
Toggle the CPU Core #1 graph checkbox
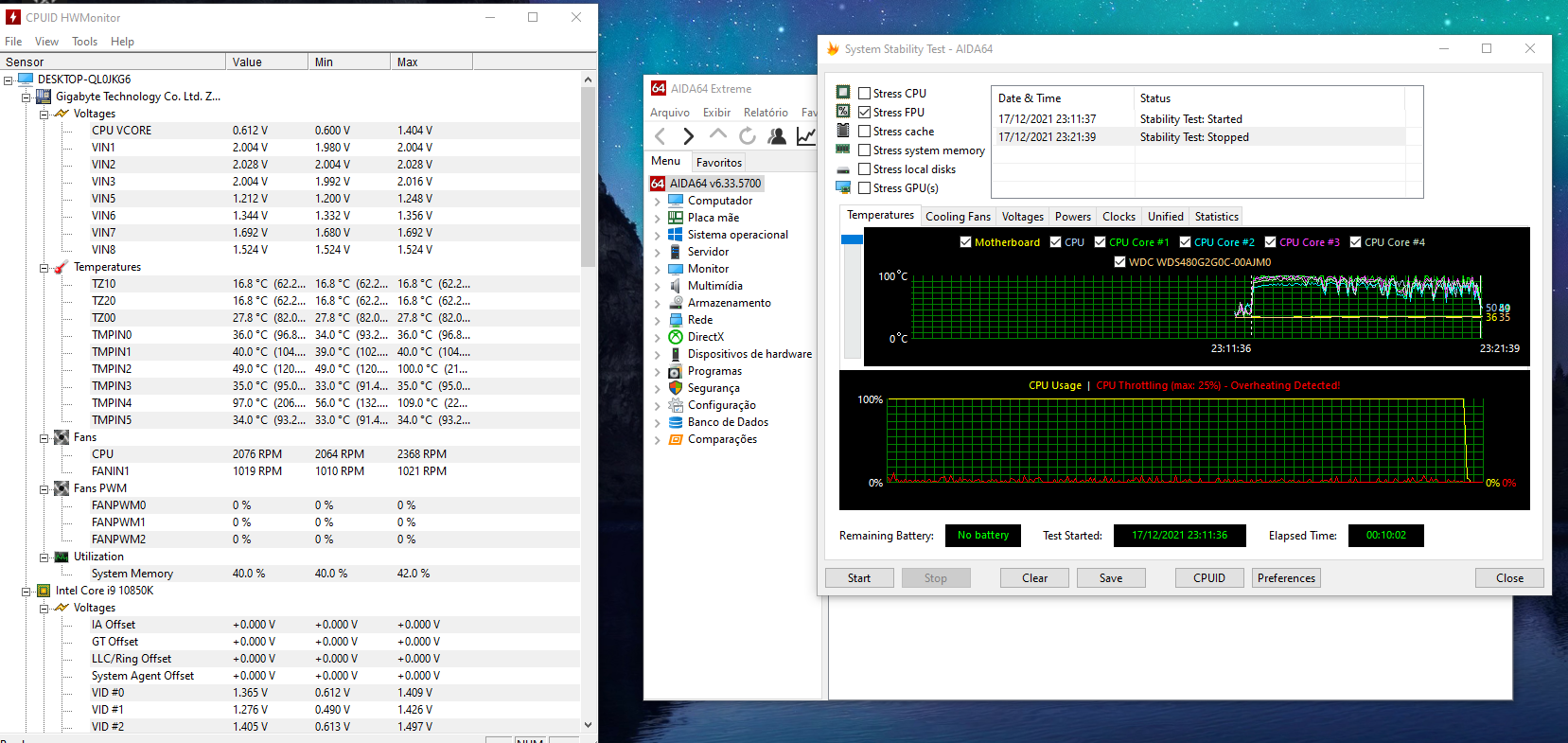click(1100, 242)
